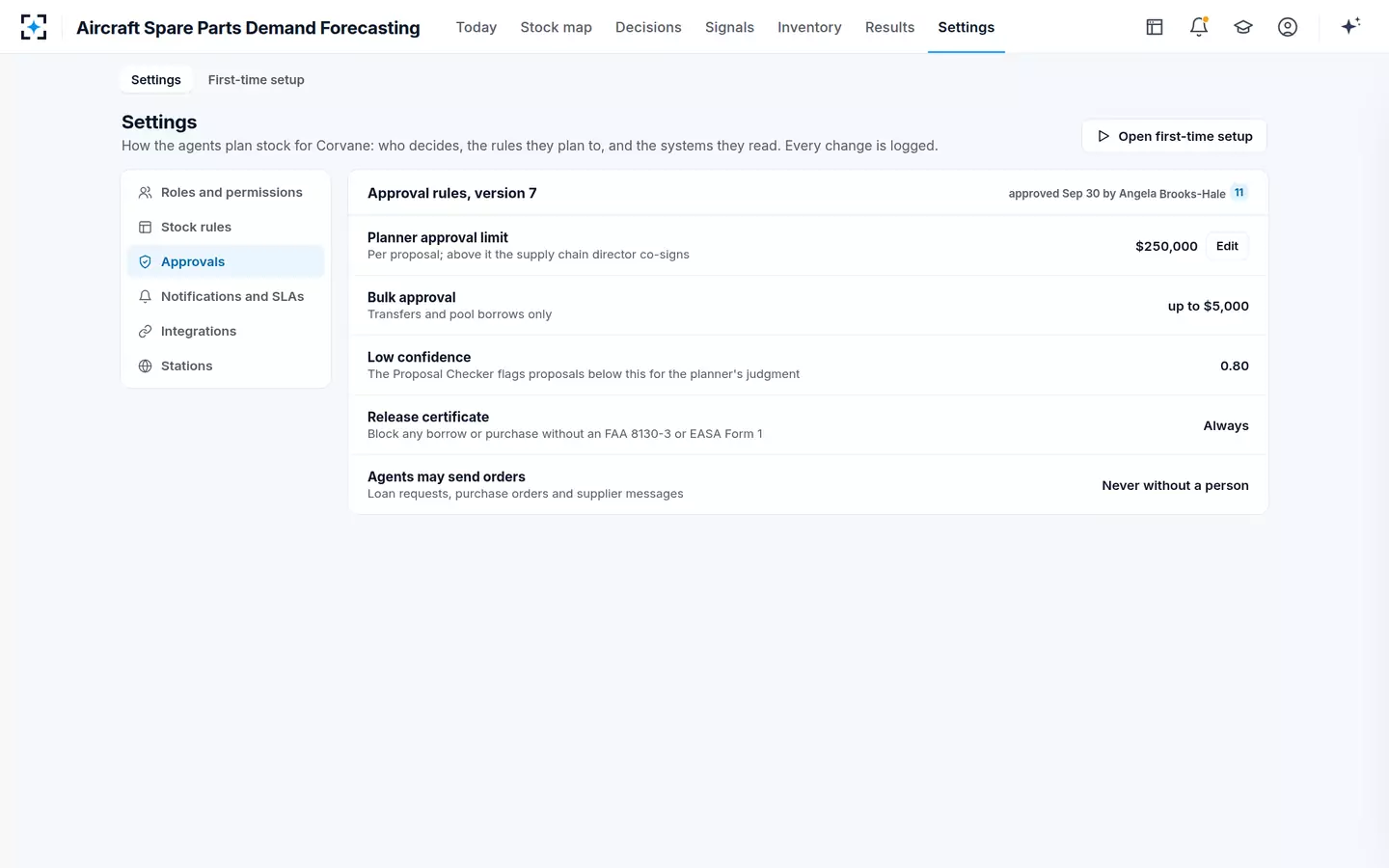Image resolution: width=1389 pixels, height=868 pixels.
Task: Click Open first-time setup button
Action: coord(1175,136)
